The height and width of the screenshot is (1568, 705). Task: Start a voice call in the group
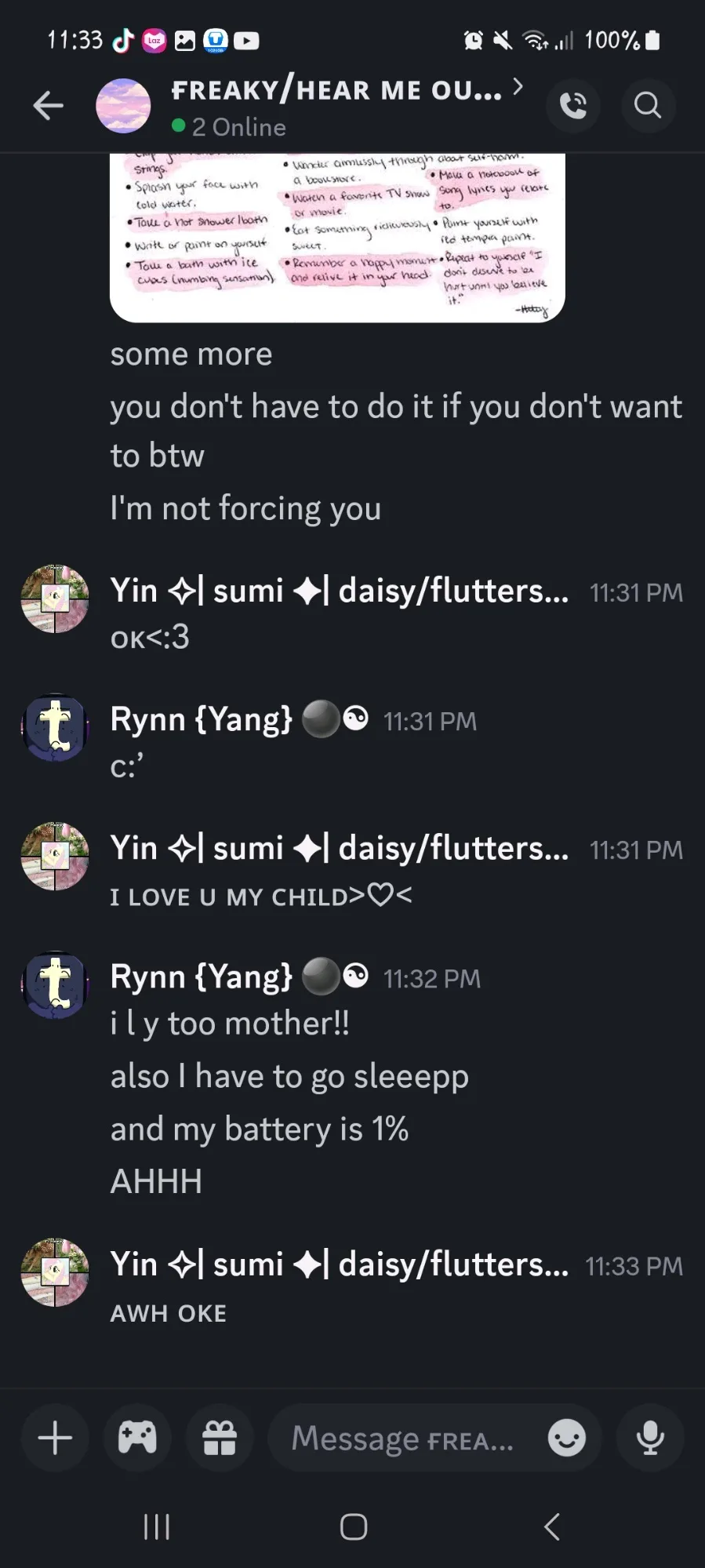tap(573, 105)
